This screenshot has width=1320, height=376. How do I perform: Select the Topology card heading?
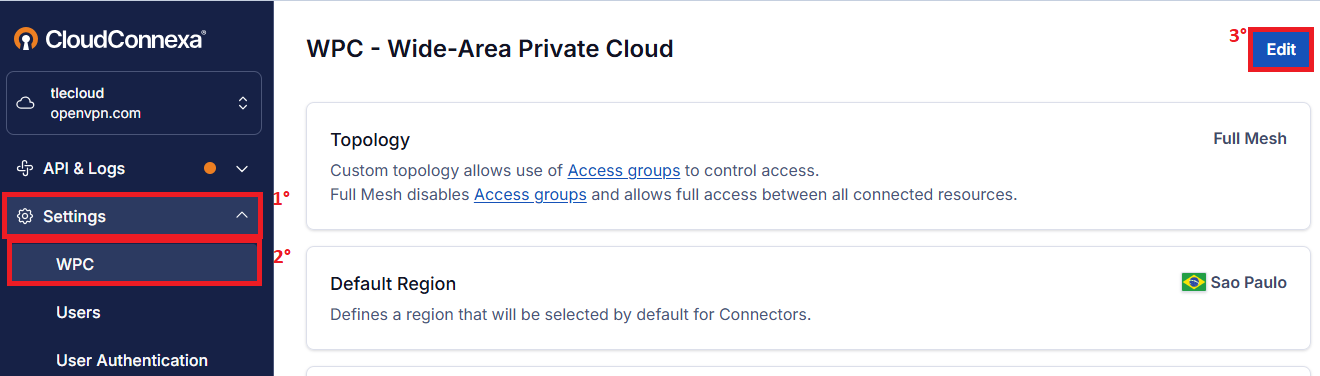(x=370, y=140)
